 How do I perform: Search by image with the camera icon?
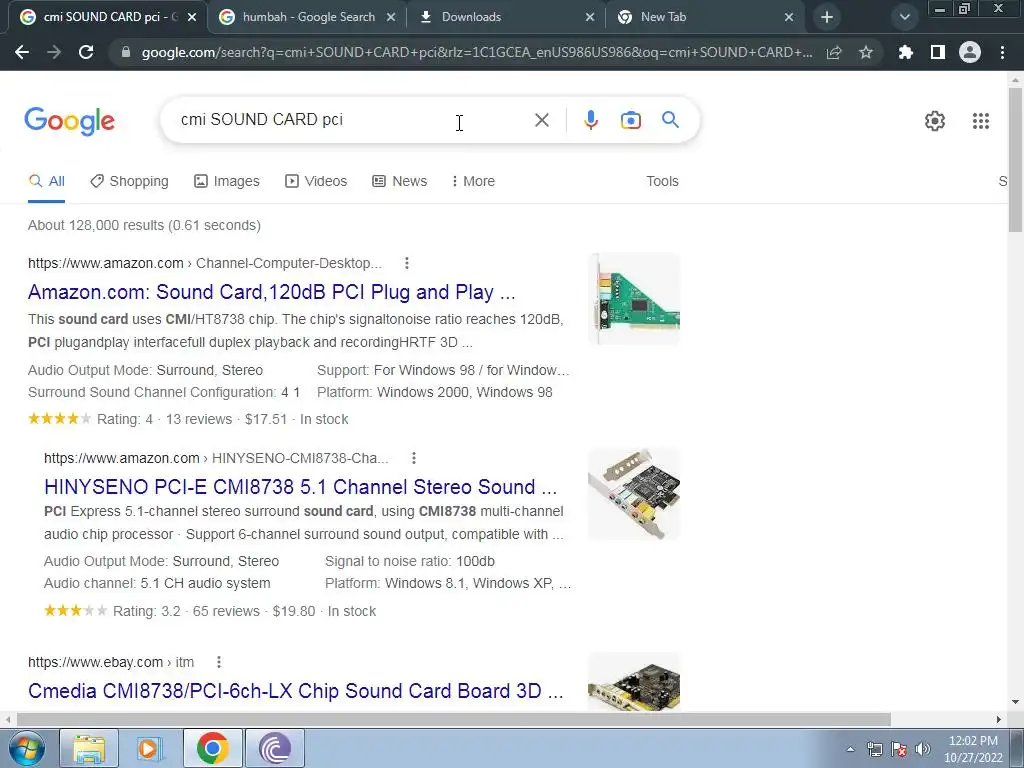pos(631,120)
